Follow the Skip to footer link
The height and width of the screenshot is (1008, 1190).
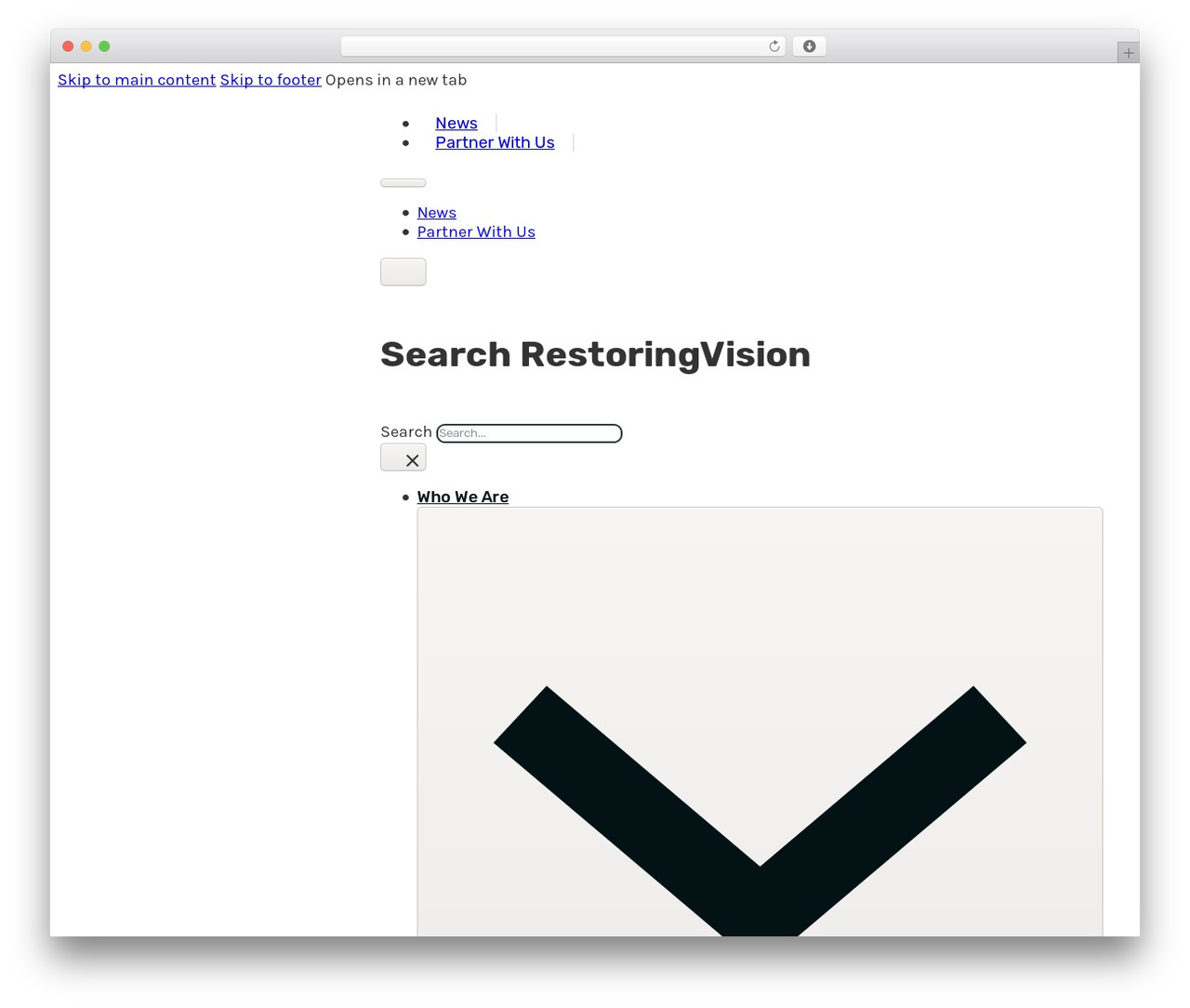[271, 80]
